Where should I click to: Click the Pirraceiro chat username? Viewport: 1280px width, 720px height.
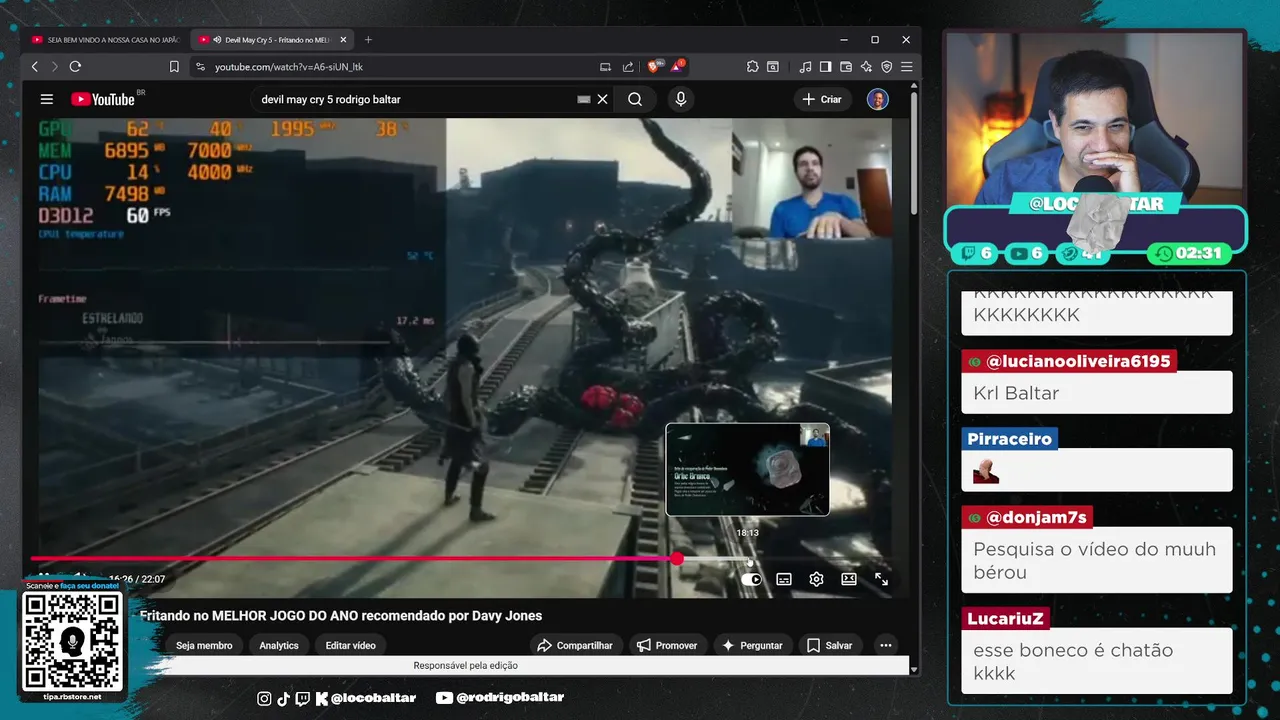pyautogui.click(x=1010, y=438)
